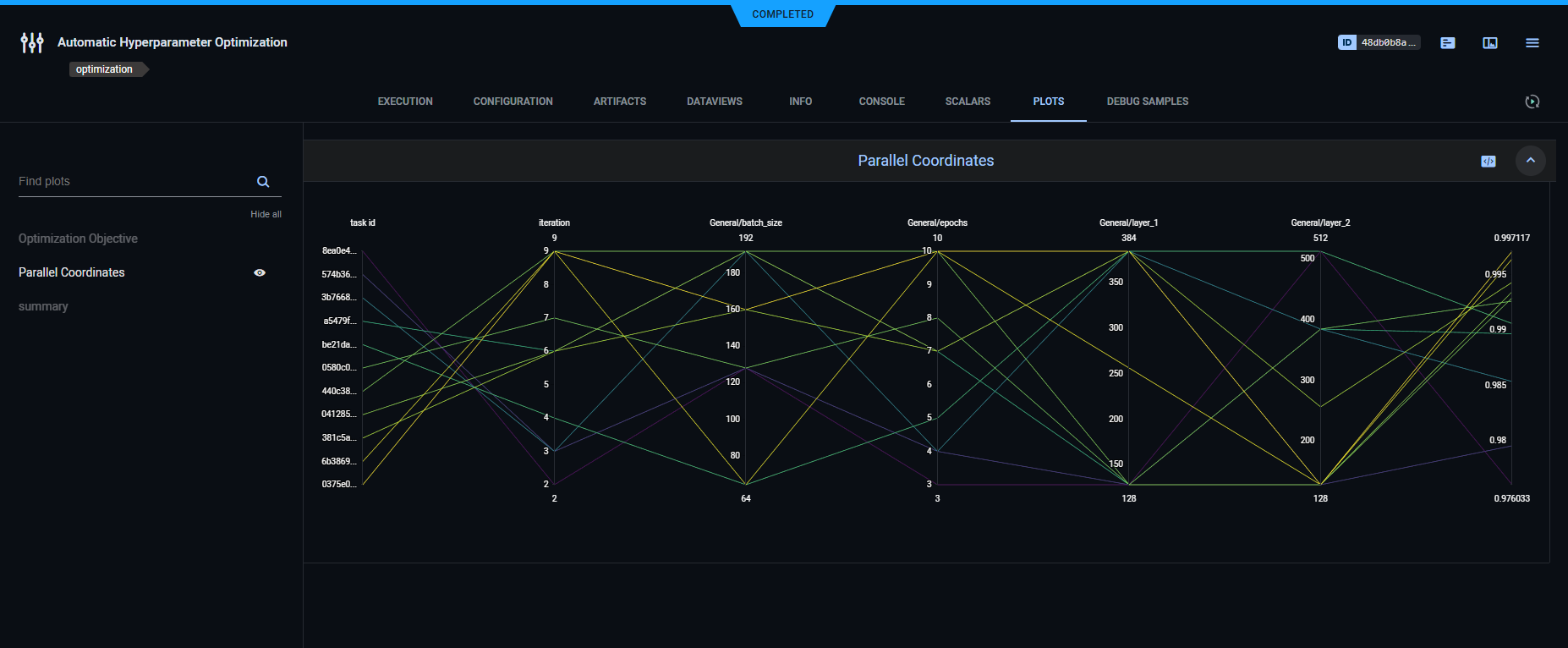This screenshot has height=648, width=1568.
Task: Switch to the SCALARS tab
Action: 968,102
